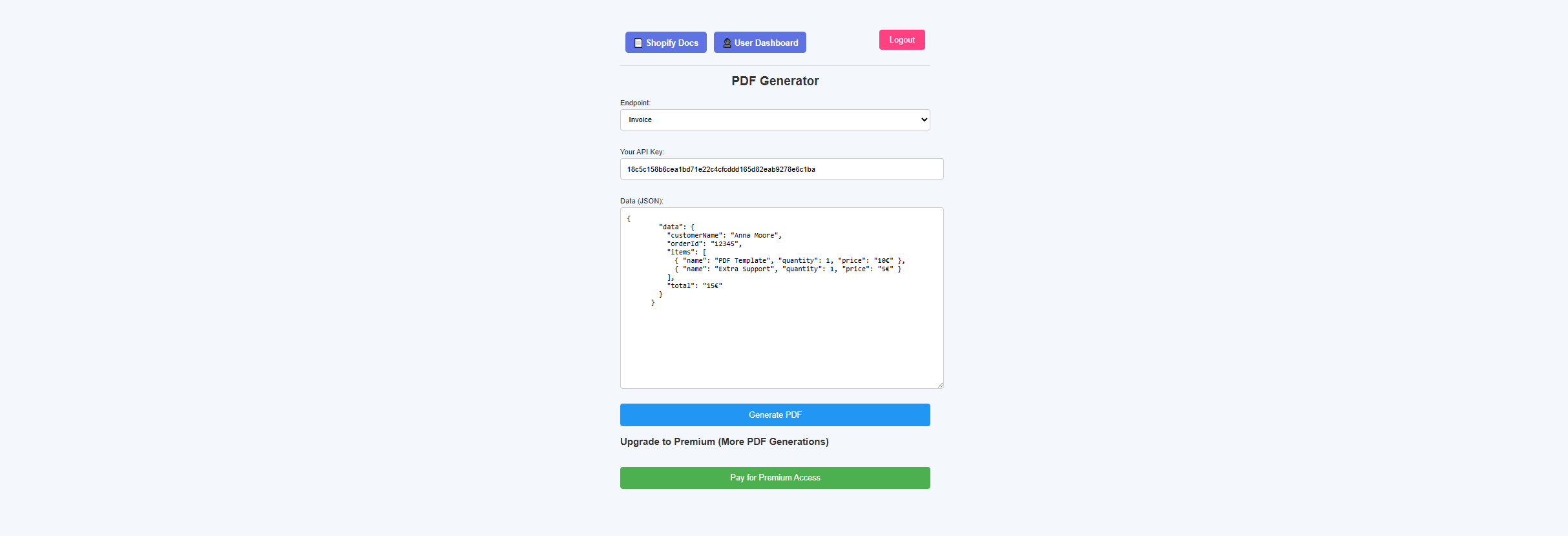The image size is (1568, 536).
Task: Click the document icon on Shopify Docs
Action: pyautogui.click(x=638, y=43)
